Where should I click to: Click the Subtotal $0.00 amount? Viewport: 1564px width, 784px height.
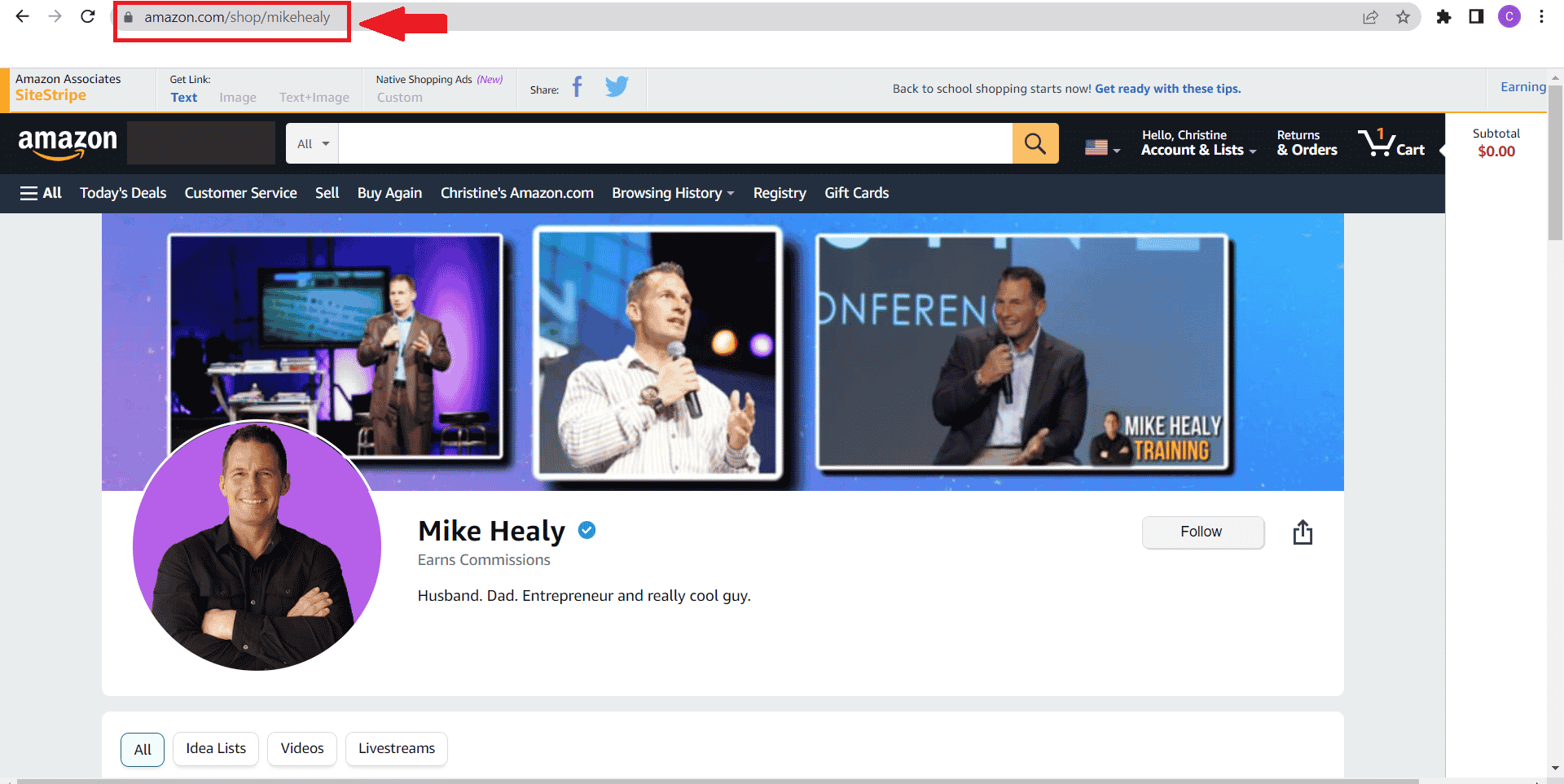[x=1496, y=151]
